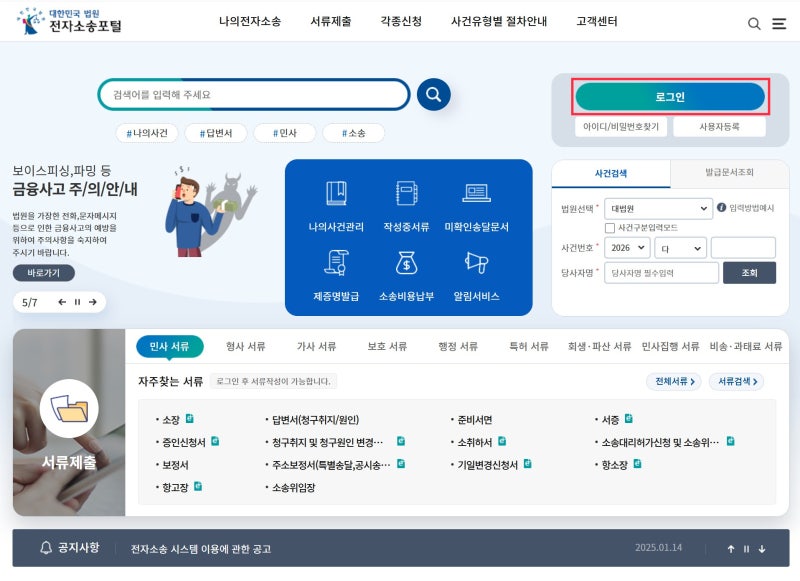Screen dimensions: 800x581
Task: Open the header search magnifier icon
Action: click(754, 23)
